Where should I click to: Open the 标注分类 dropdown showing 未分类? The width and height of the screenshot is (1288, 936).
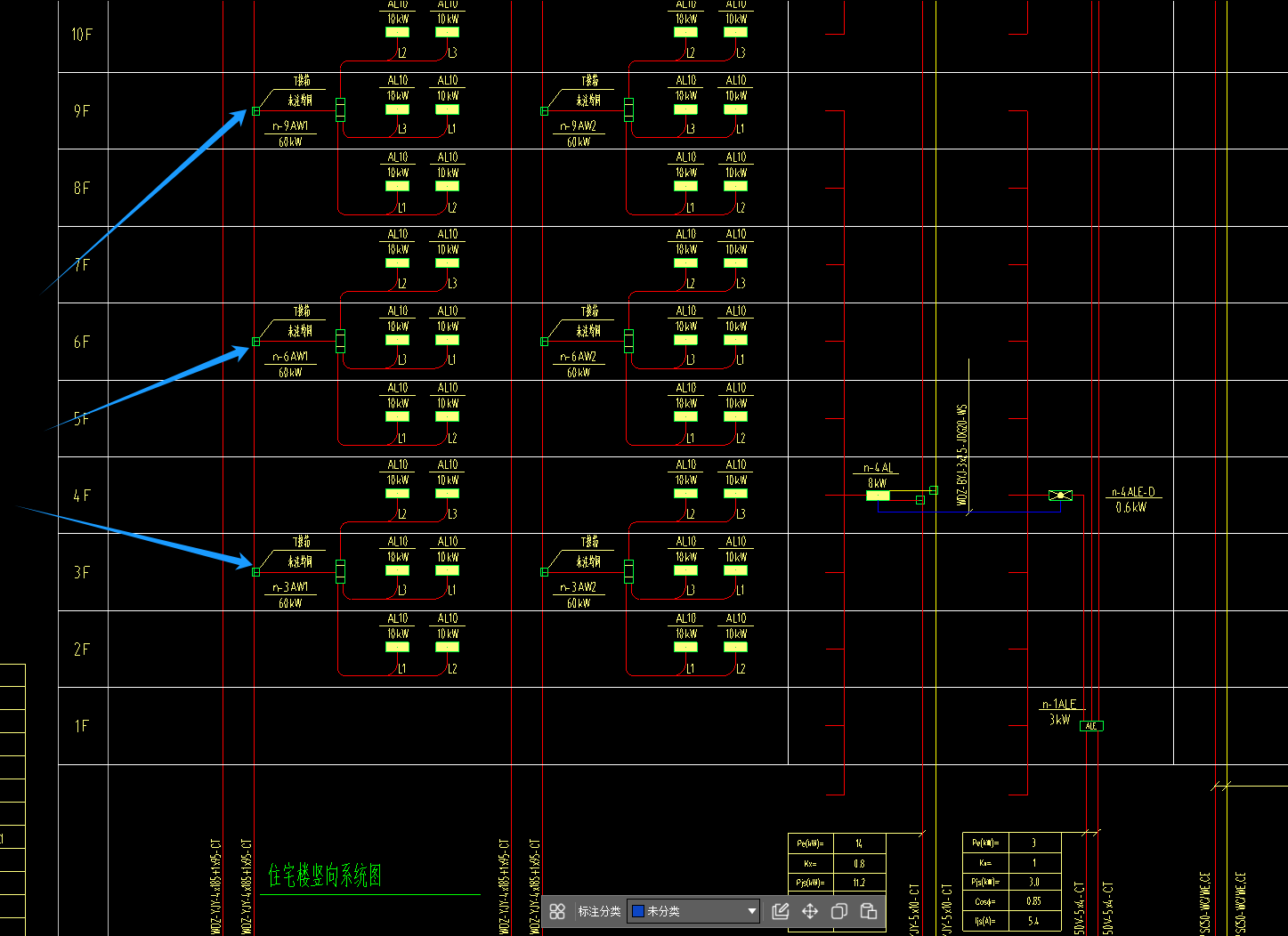[693, 911]
